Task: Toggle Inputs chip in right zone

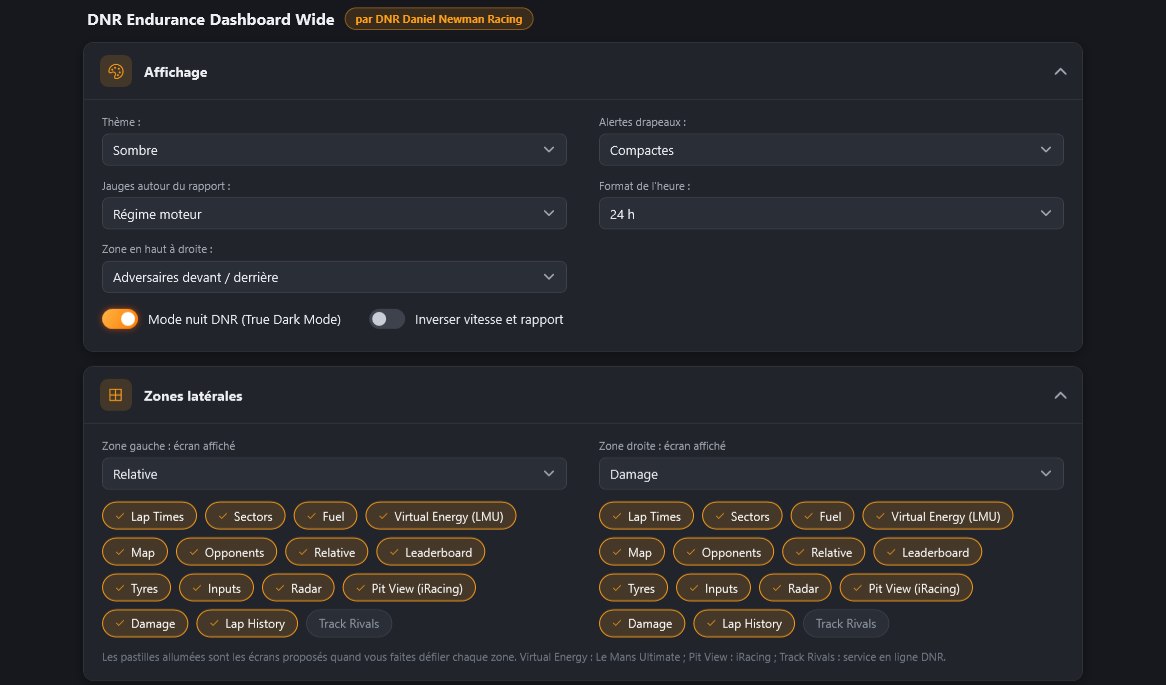Action: tap(713, 588)
